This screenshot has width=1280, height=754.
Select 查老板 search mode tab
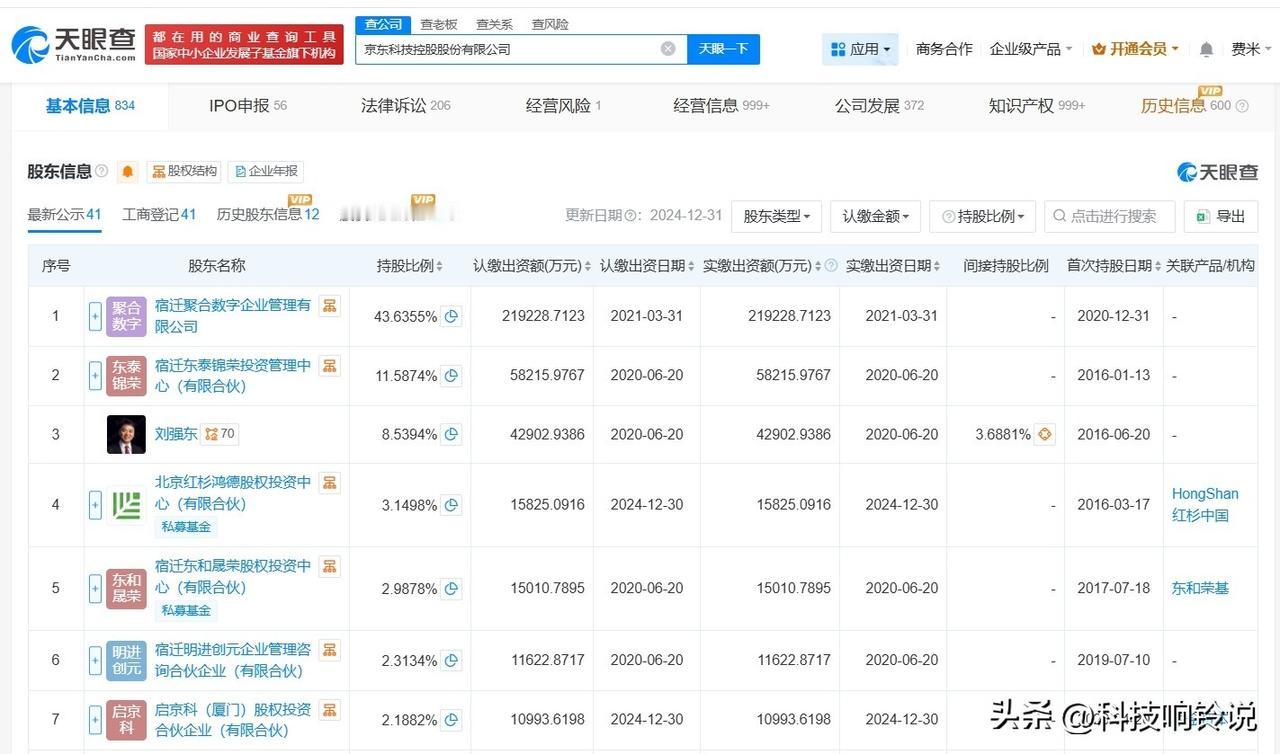[438, 24]
